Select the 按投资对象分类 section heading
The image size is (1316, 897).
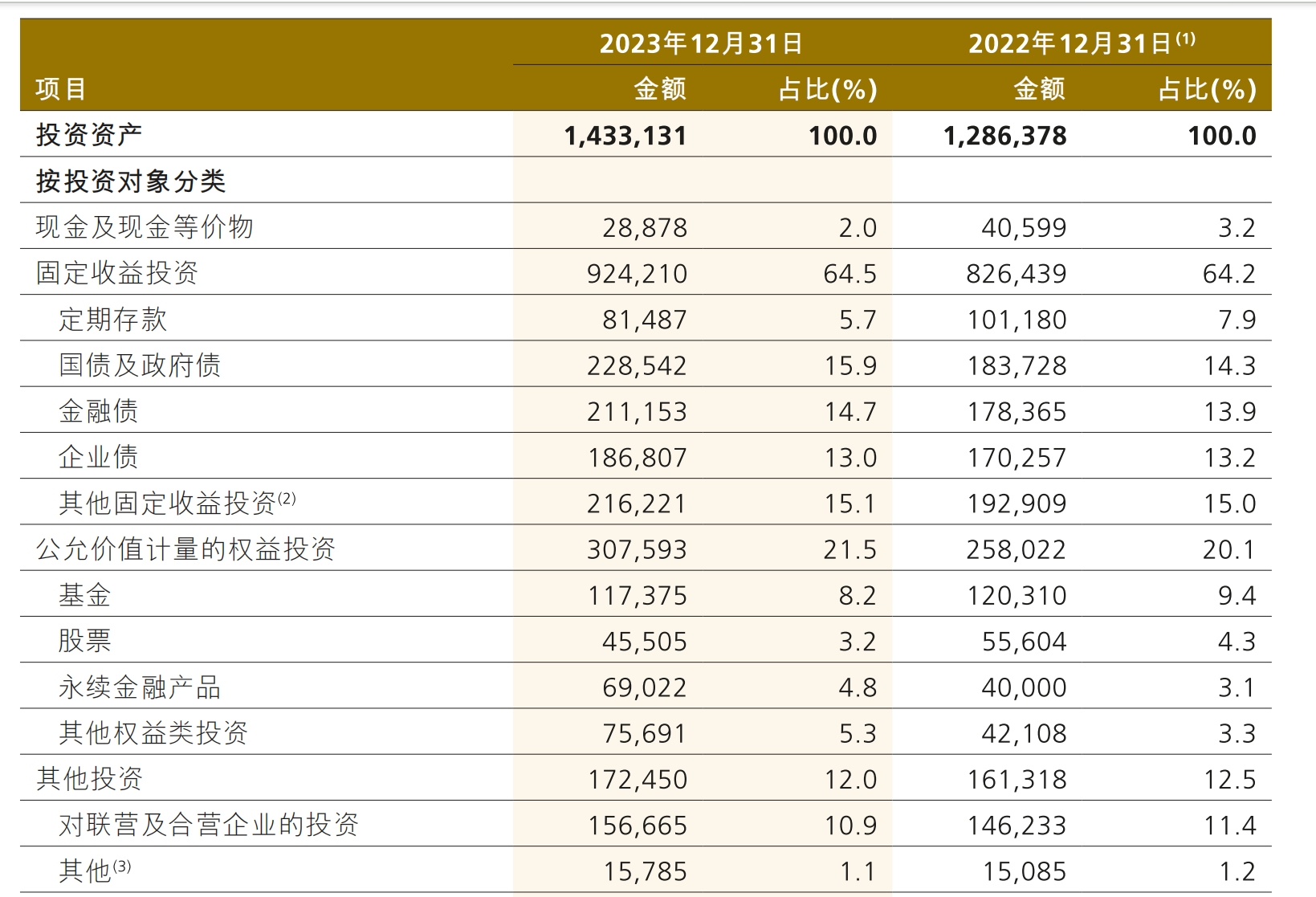click(x=130, y=181)
